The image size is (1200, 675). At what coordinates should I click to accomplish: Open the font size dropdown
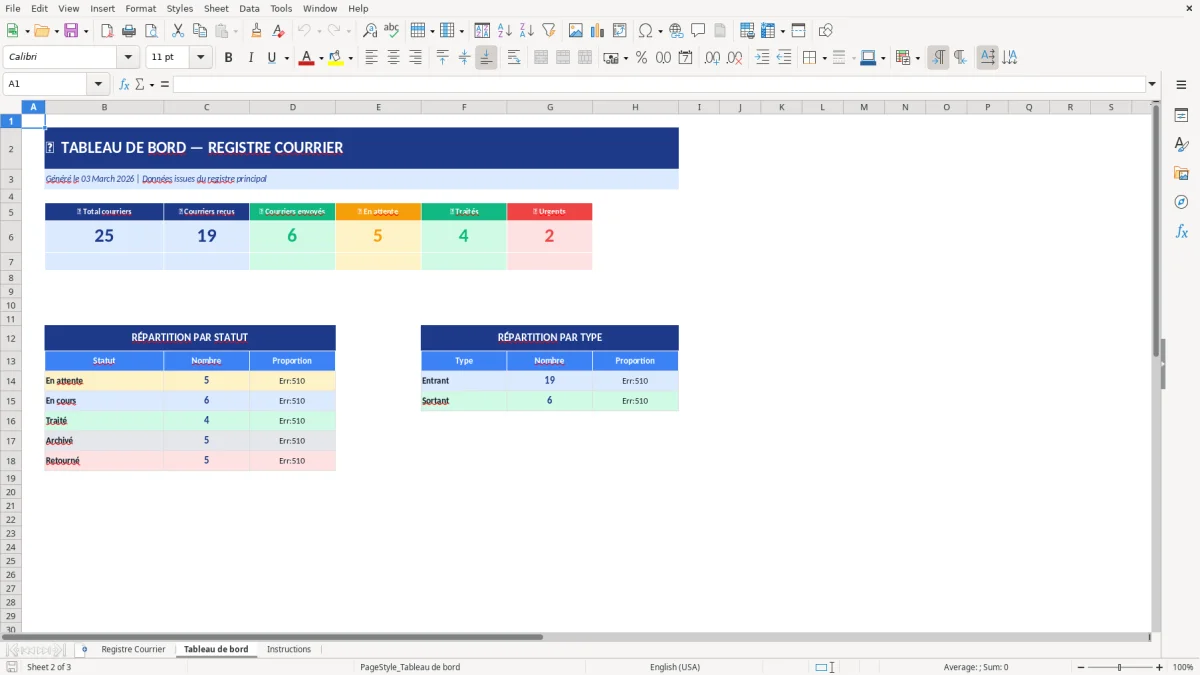[199, 57]
